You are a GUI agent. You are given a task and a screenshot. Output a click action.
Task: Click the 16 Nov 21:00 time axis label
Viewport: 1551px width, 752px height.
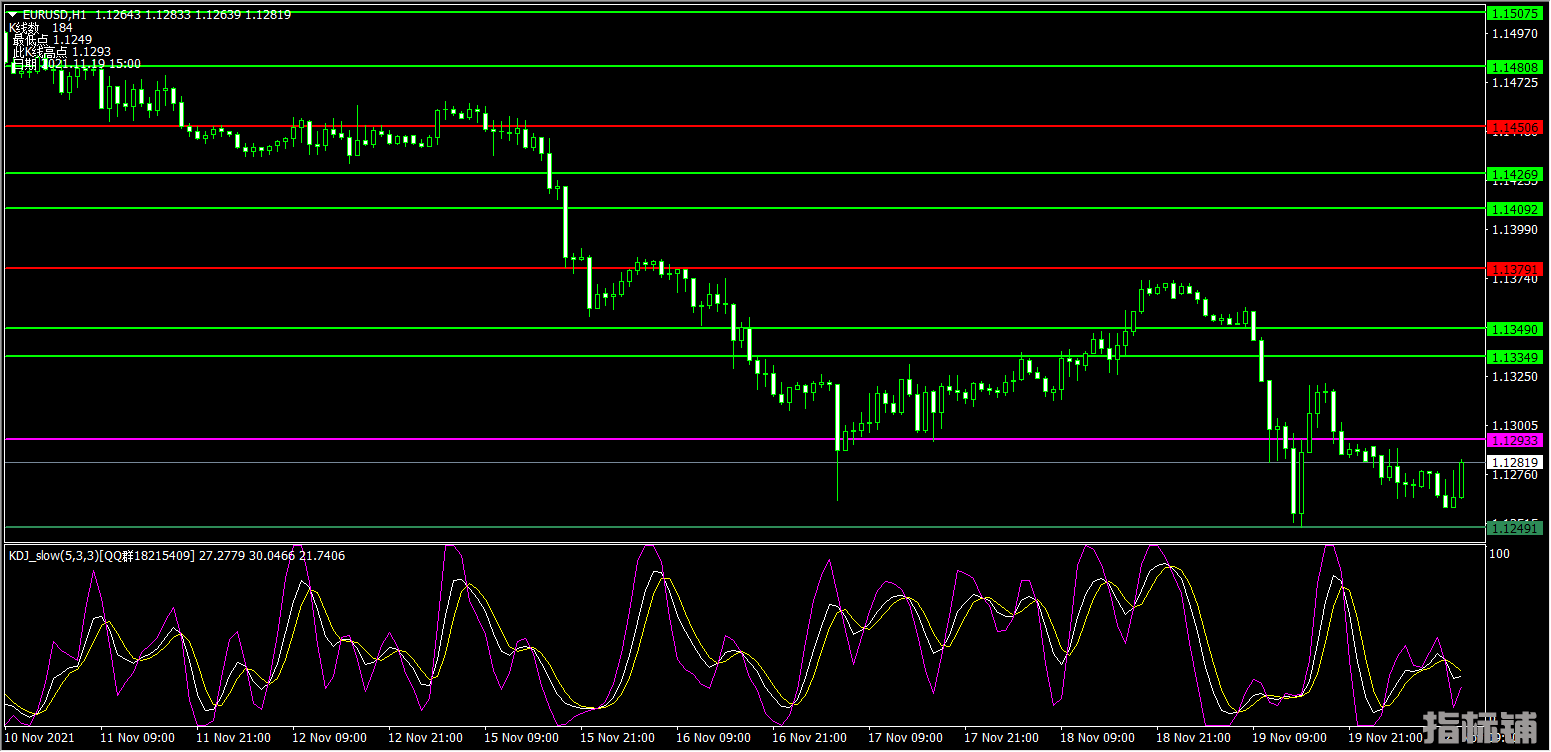click(808, 738)
